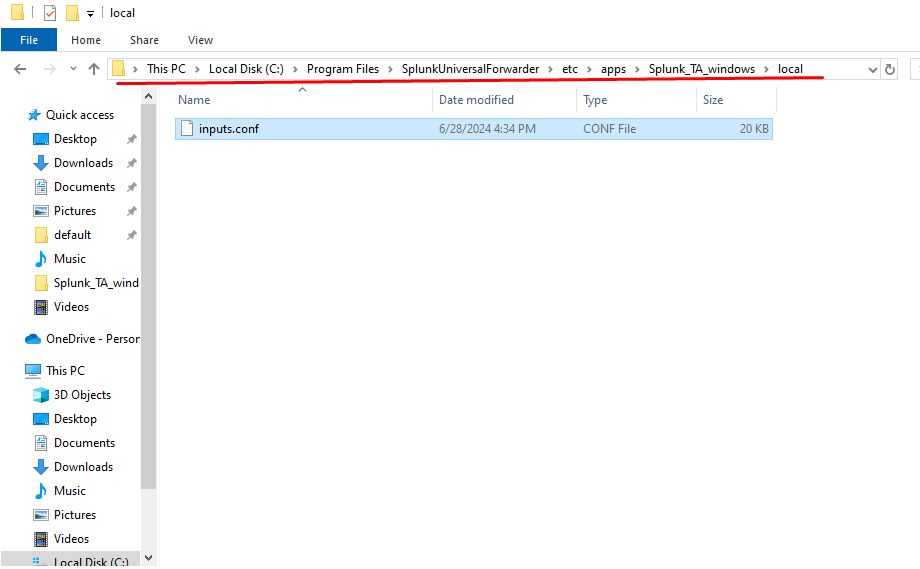Switch to the Home ribbon tab

tap(86, 40)
